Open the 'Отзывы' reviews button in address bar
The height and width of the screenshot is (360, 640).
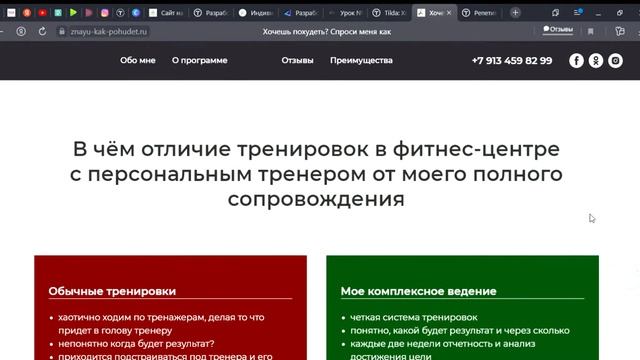(558, 29)
